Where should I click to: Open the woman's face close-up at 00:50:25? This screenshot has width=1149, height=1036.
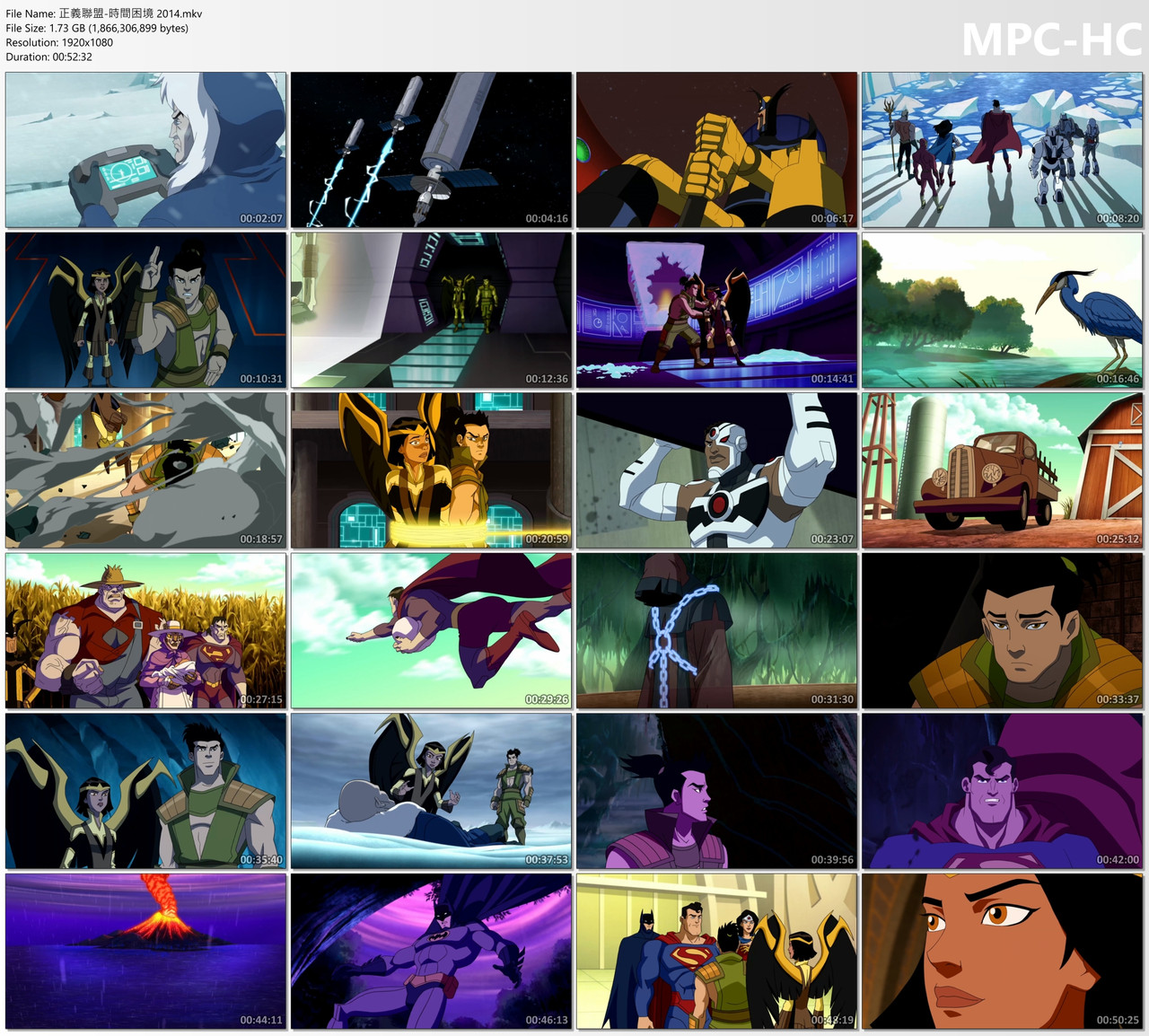point(1002,952)
